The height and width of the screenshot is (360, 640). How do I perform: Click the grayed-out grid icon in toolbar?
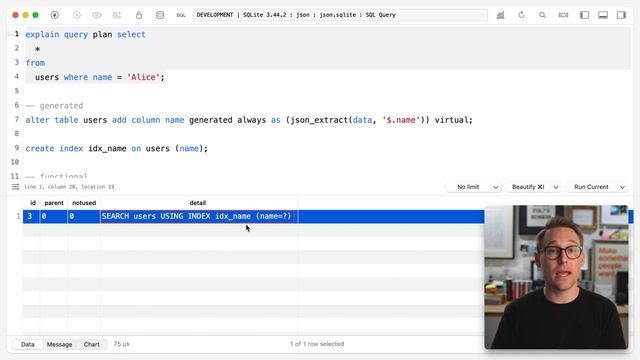(x=117, y=15)
